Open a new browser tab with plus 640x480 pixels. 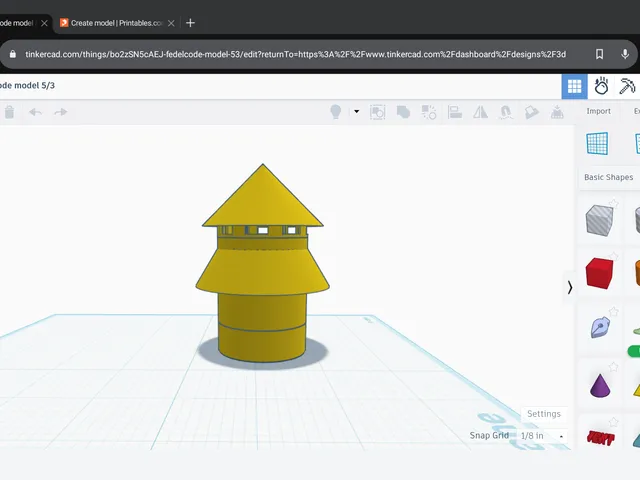(190, 23)
